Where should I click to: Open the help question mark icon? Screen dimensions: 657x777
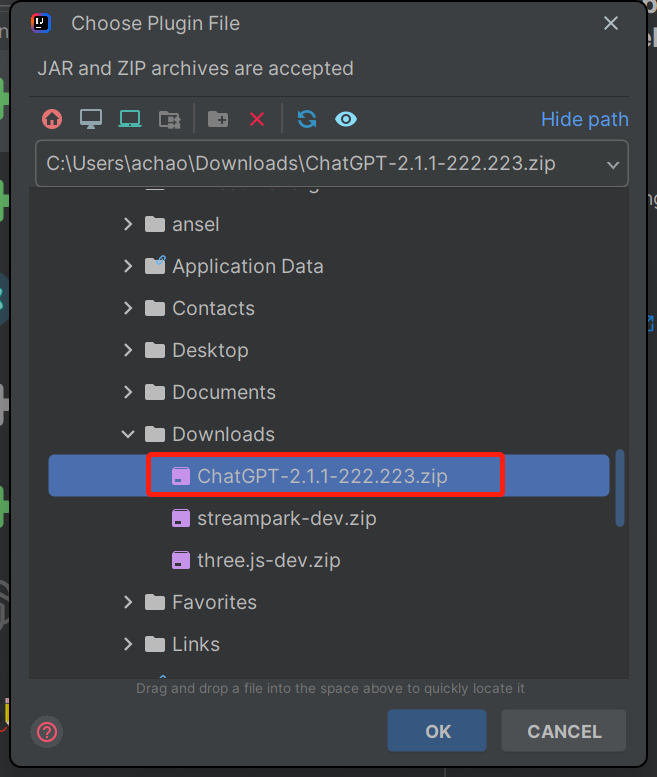coord(46,731)
